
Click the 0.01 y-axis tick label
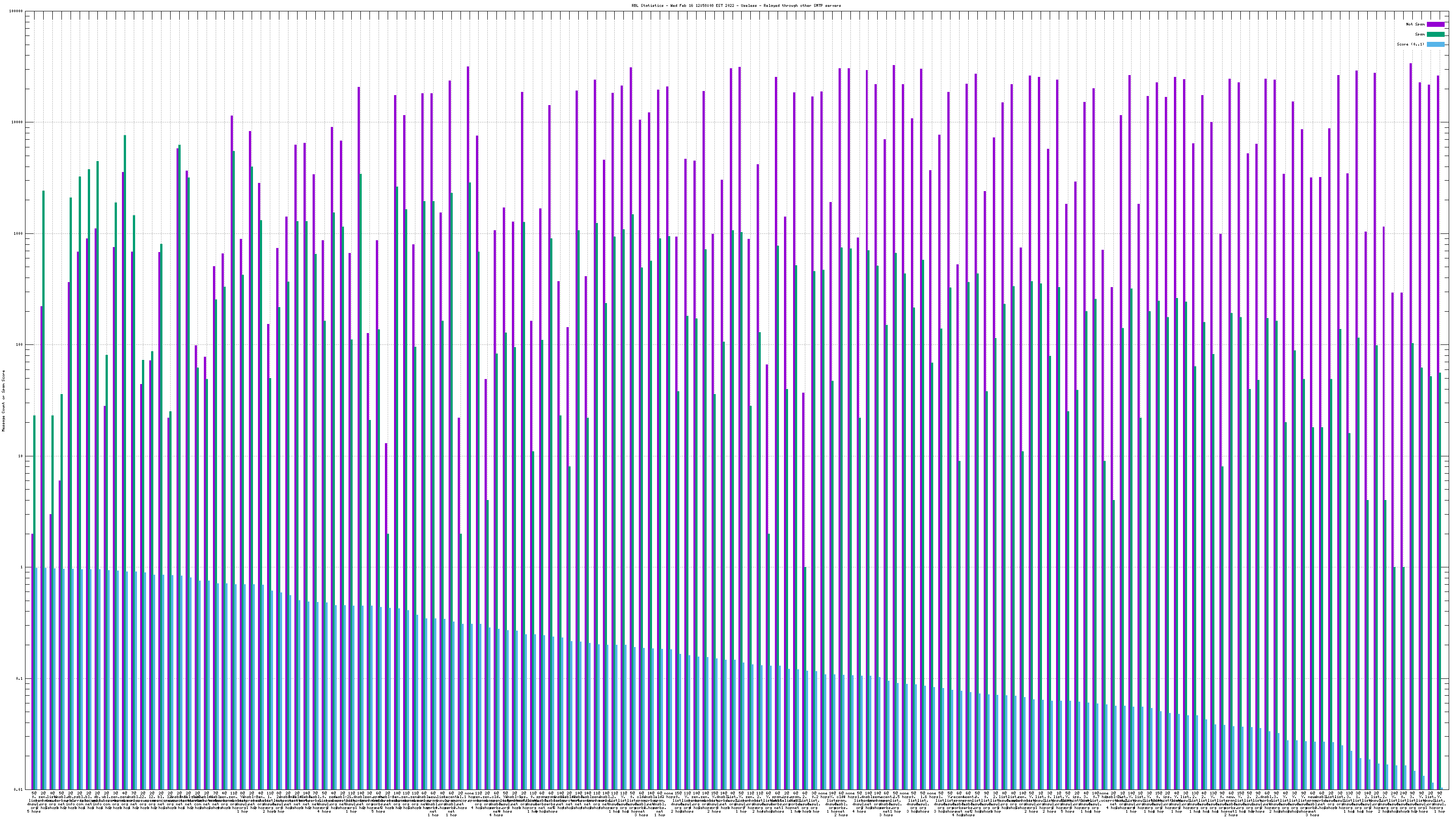point(19,789)
